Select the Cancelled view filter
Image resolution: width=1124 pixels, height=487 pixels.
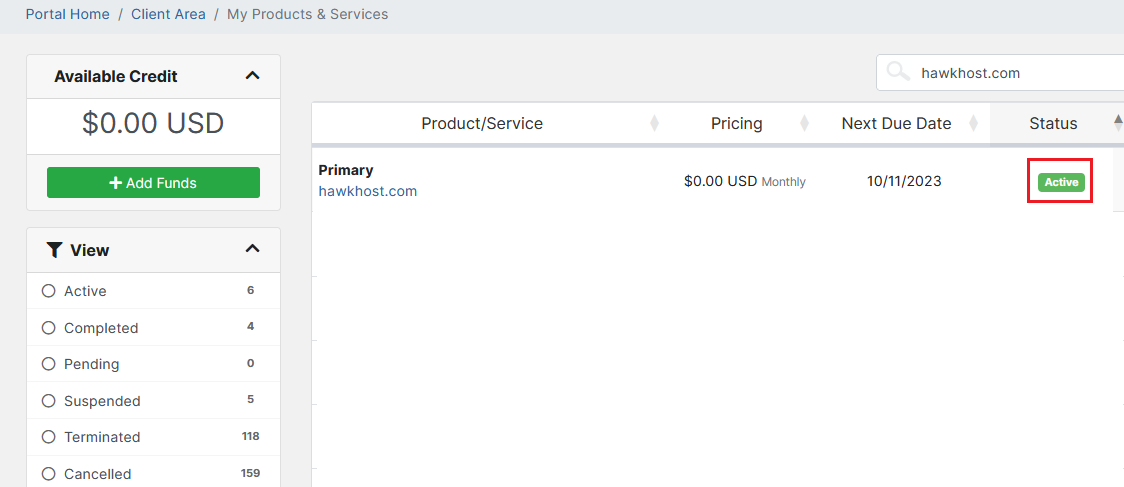48,474
